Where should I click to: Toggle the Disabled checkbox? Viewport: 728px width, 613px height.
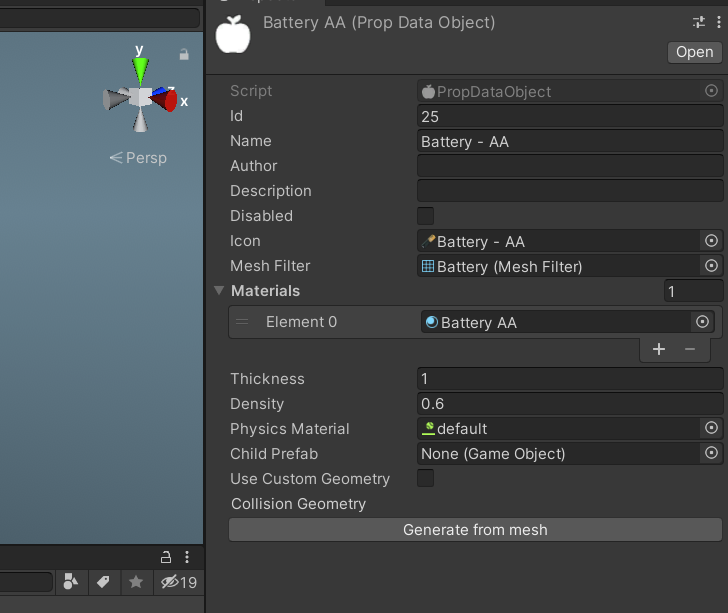point(425,216)
